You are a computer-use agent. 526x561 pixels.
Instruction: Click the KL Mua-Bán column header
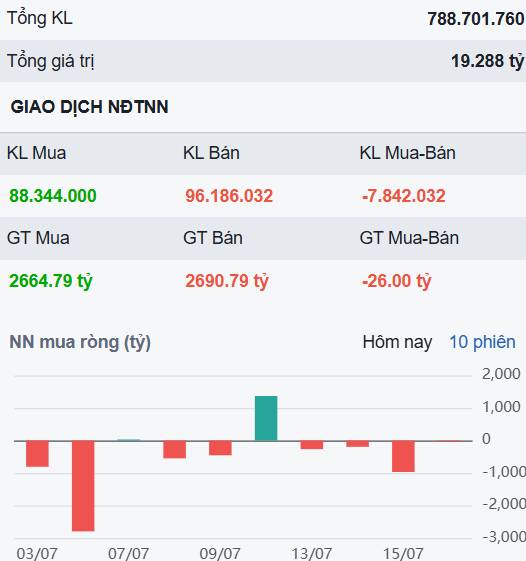(408, 153)
